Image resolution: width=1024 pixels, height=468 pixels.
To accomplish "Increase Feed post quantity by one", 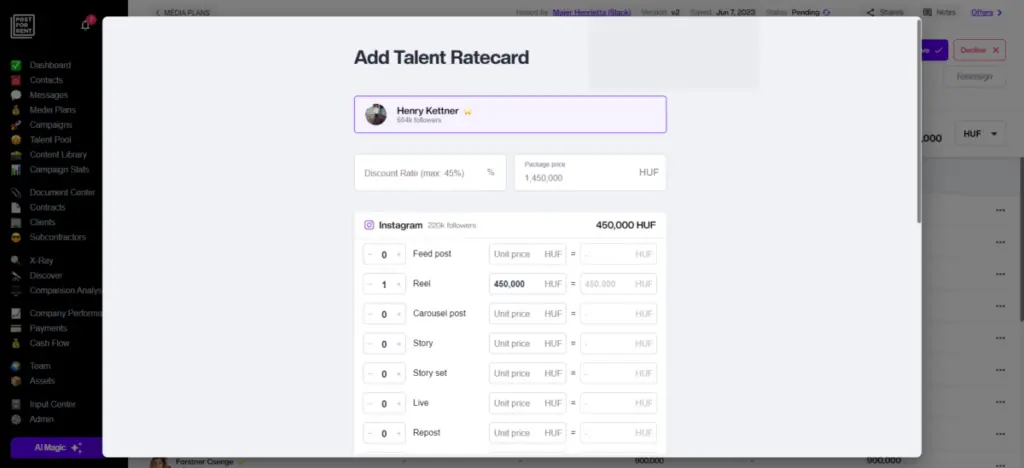I will [x=399, y=254].
